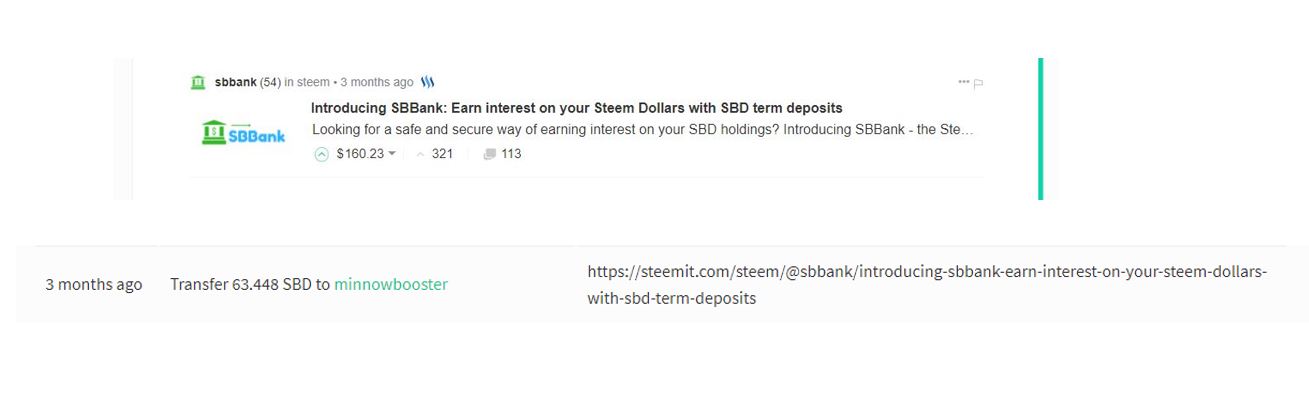Open the 113 comments count

click(511, 154)
